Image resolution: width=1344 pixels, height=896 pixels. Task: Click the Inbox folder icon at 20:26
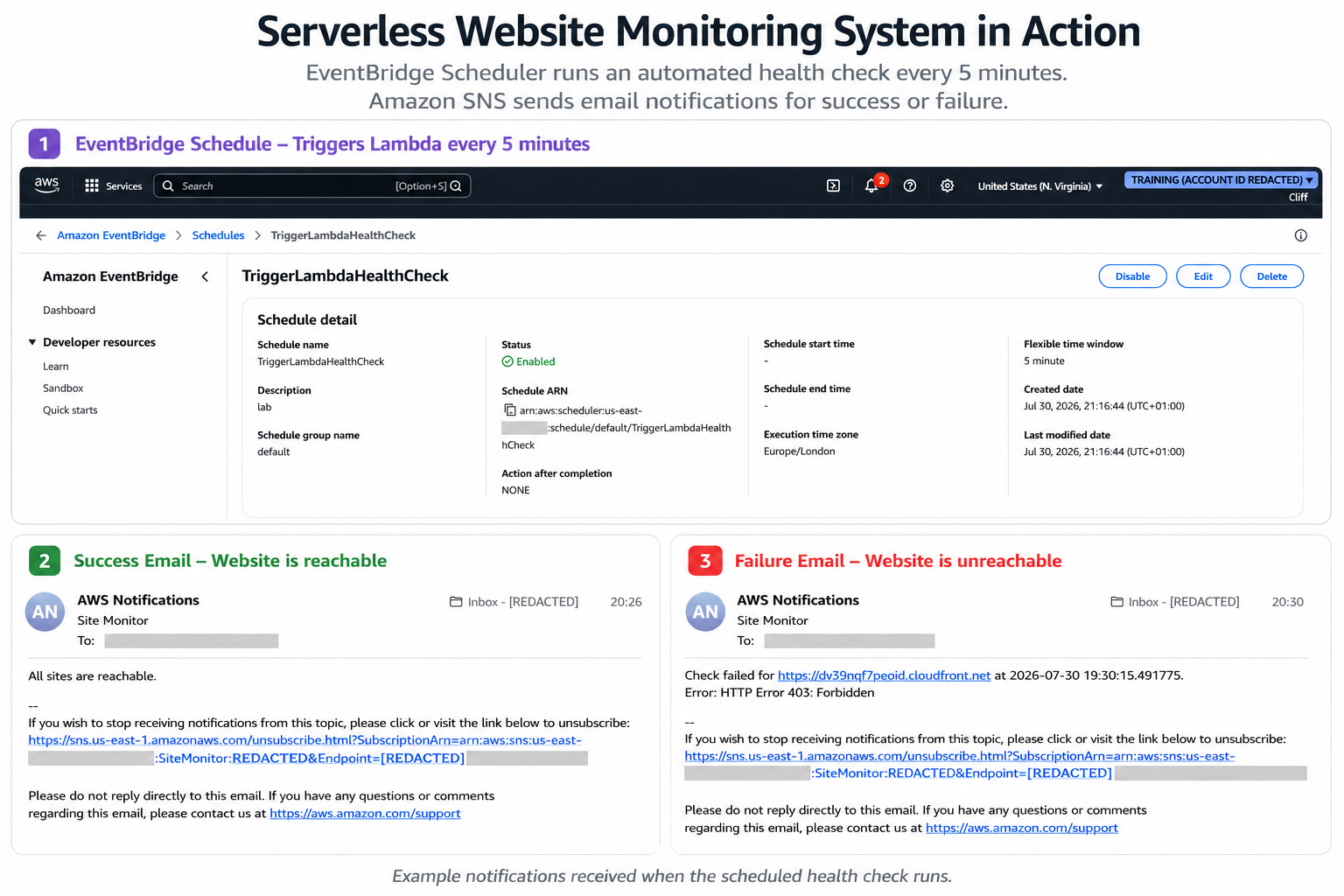[x=456, y=602]
